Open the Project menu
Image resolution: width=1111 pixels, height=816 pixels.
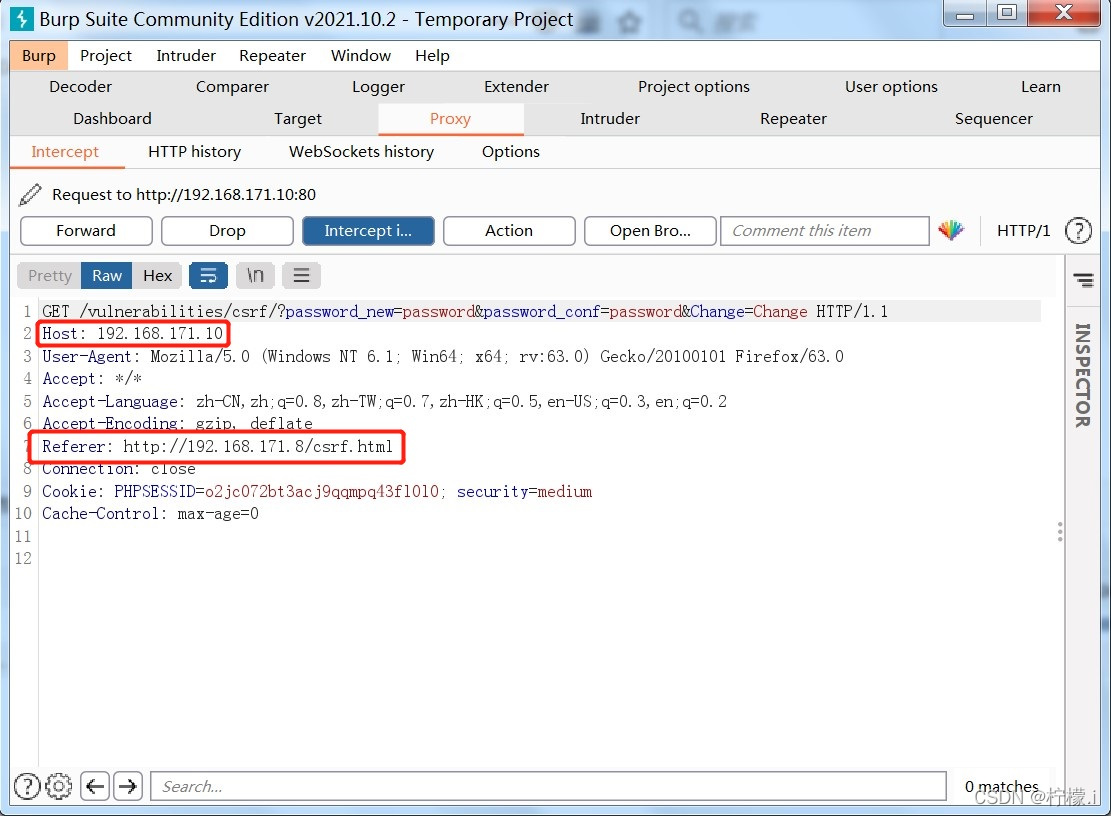click(106, 56)
